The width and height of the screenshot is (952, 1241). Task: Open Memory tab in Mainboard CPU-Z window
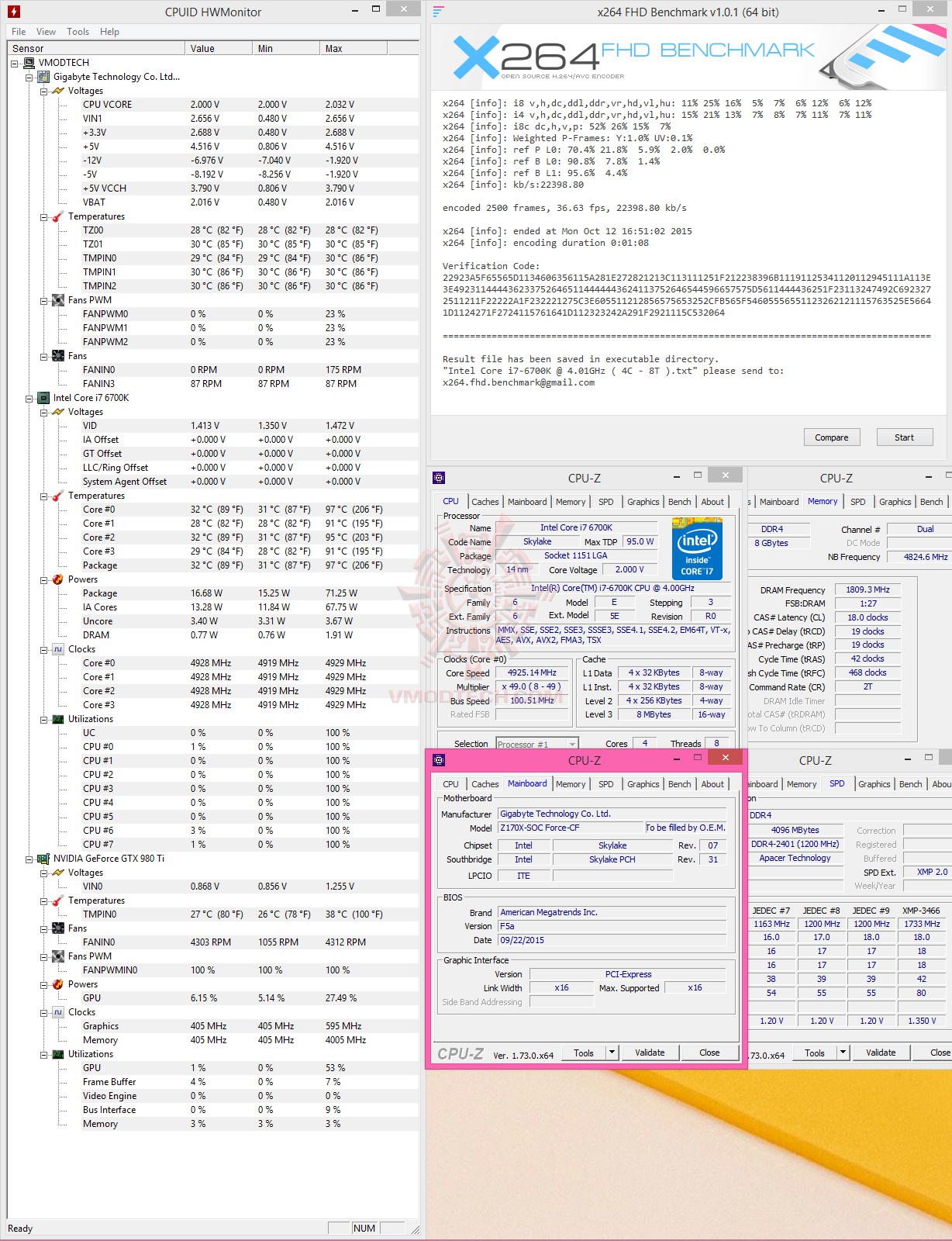click(x=571, y=784)
